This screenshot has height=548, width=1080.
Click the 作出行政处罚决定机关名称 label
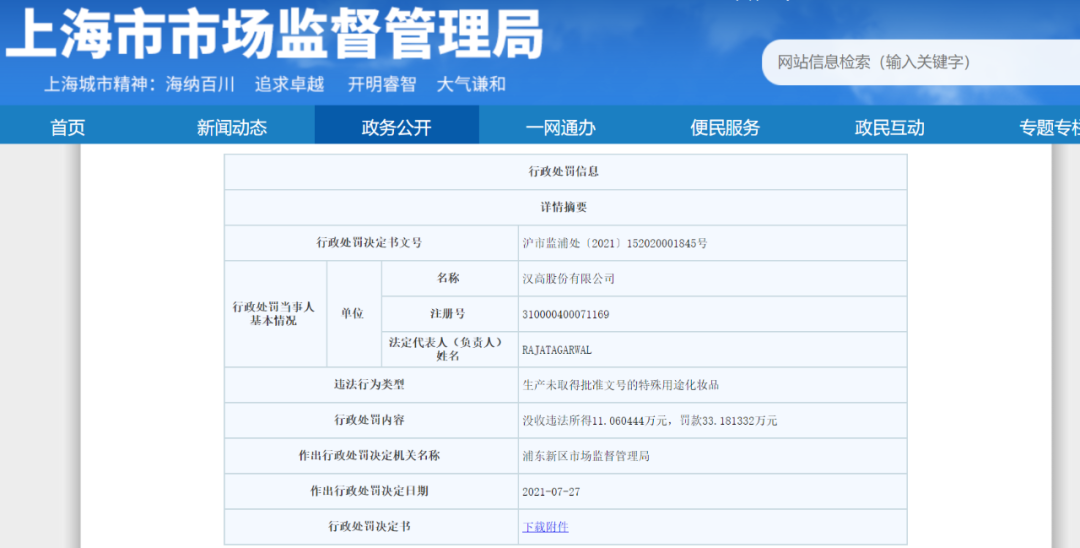(369, 455)
